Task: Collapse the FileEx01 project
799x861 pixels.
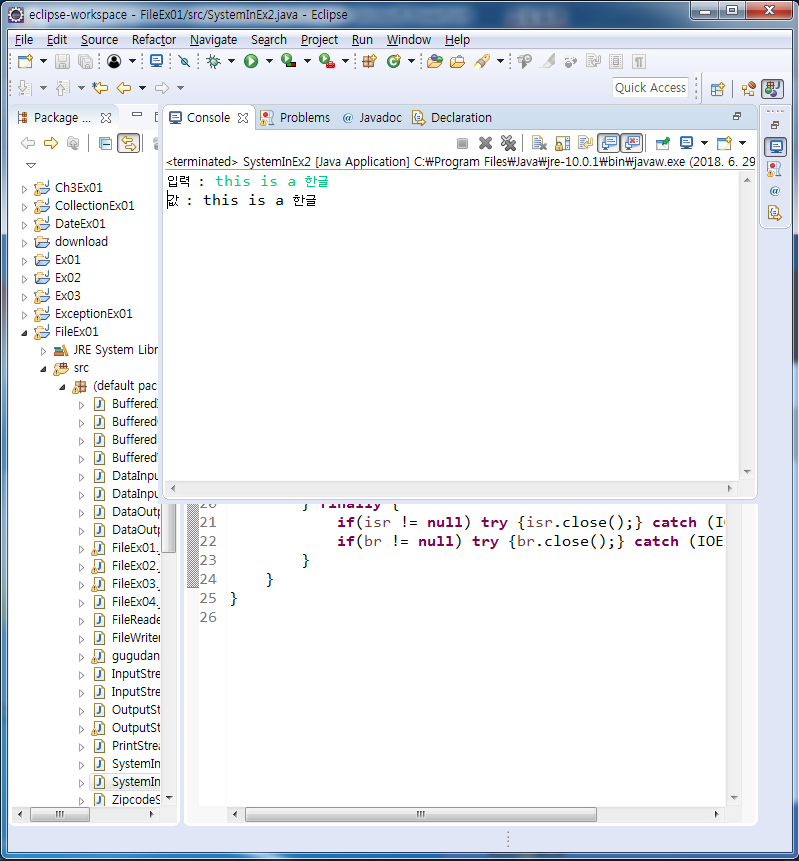Action: [24, 333]
